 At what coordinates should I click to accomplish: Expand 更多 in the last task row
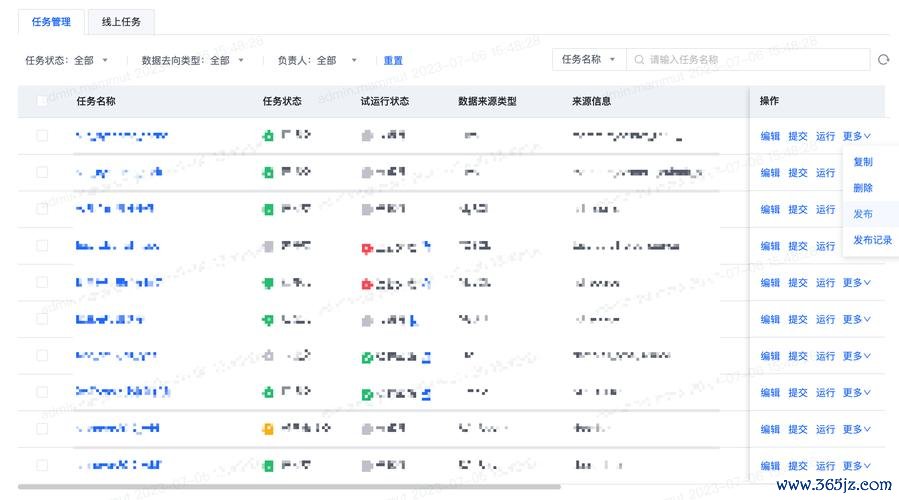(x=857, y=466)
